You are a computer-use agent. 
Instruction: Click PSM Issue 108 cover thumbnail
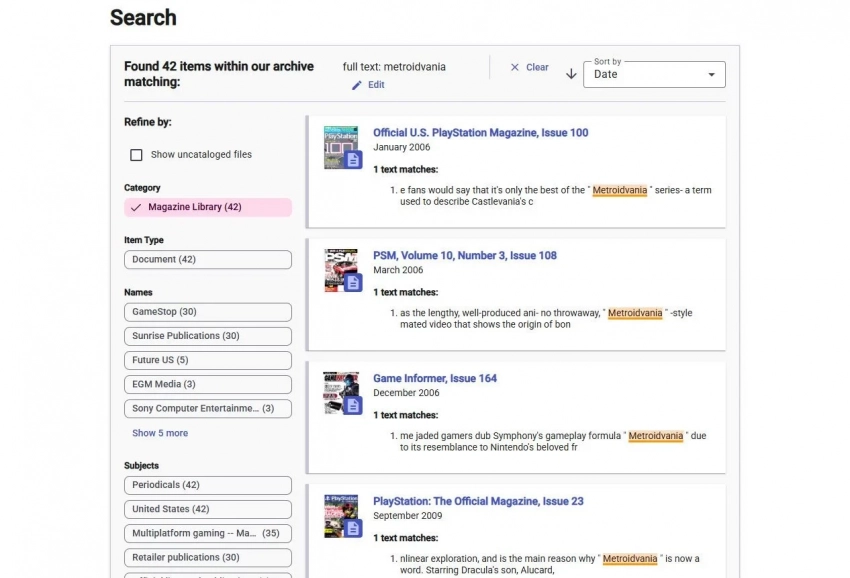pyautogui.click(x=338, y=266)
